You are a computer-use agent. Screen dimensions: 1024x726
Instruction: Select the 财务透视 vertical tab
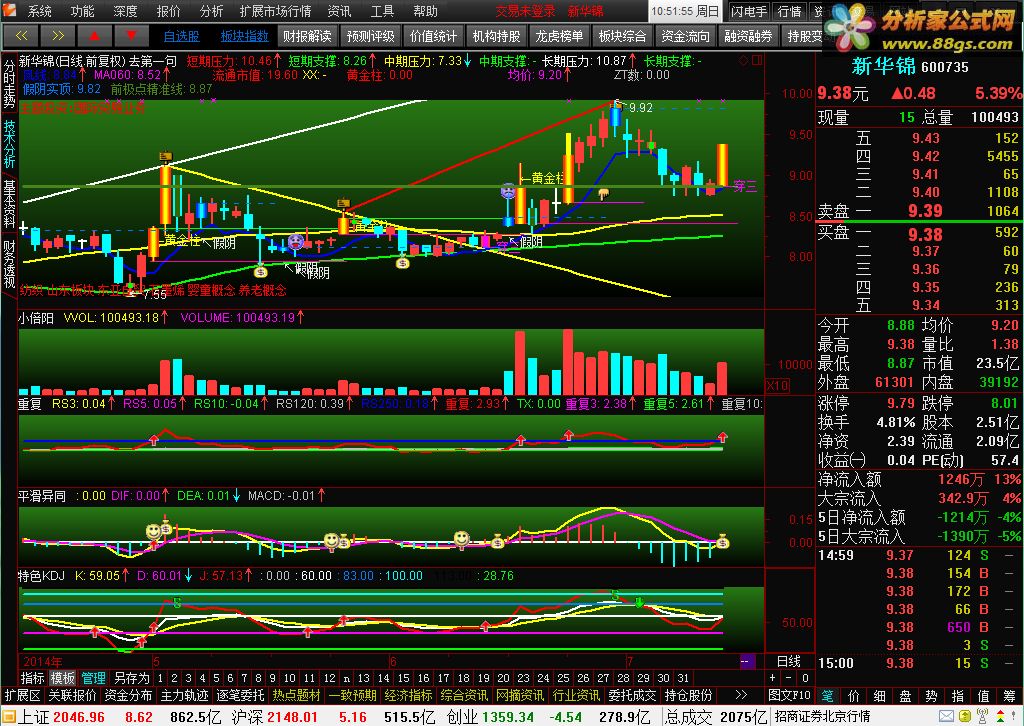pyautogui.click(x=9, y=264)
